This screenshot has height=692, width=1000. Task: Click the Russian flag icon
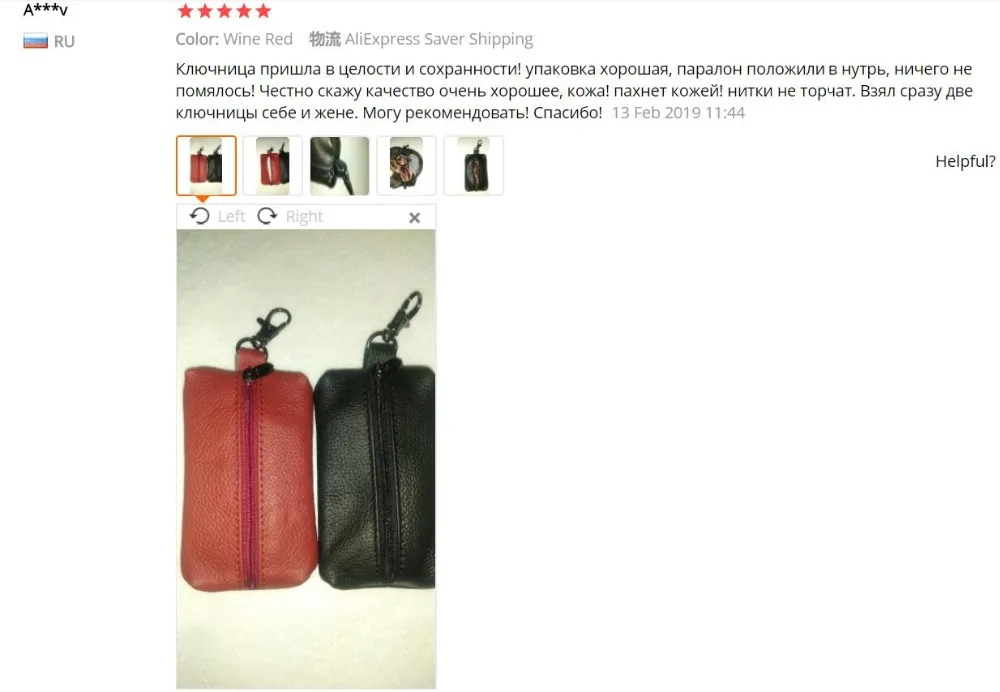[x=36, y=41]
